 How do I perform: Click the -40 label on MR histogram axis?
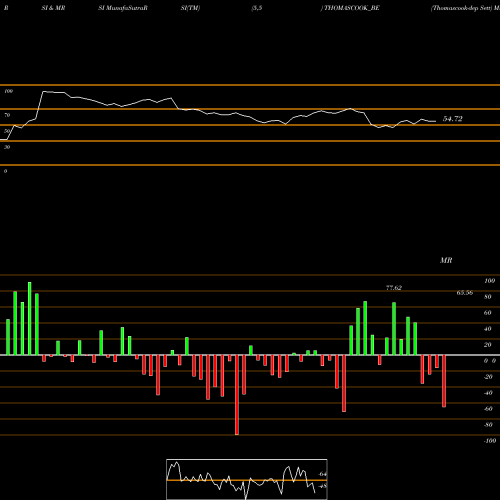coord(488,393)
